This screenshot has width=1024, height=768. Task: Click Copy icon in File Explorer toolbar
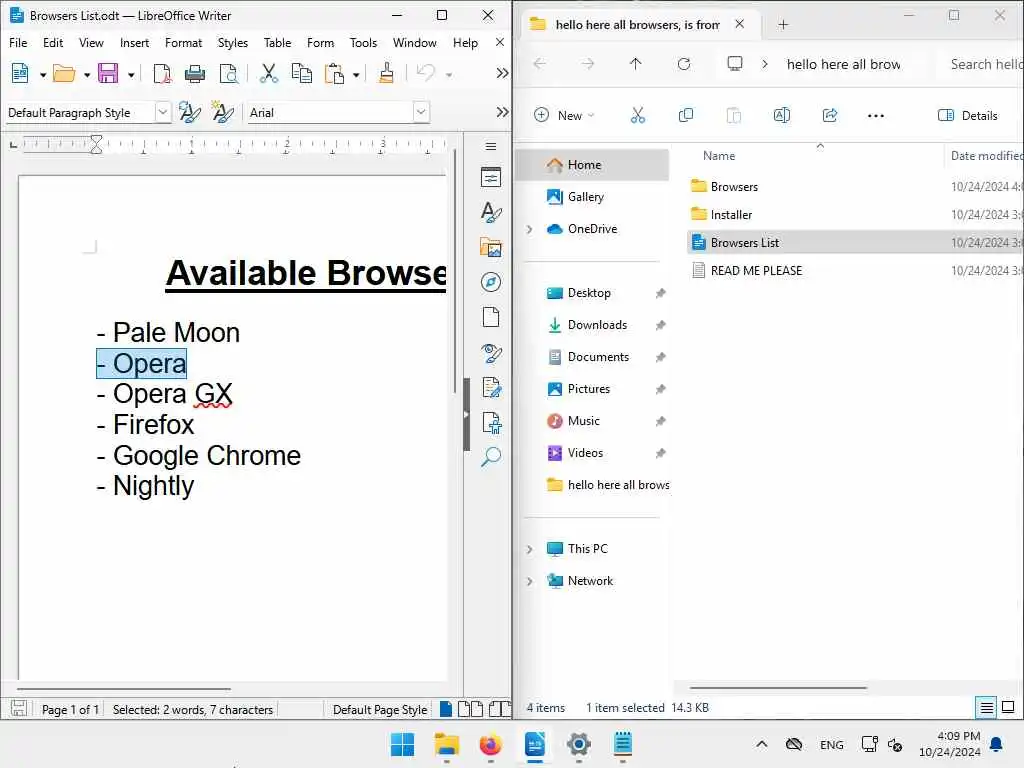click(686, 116)
